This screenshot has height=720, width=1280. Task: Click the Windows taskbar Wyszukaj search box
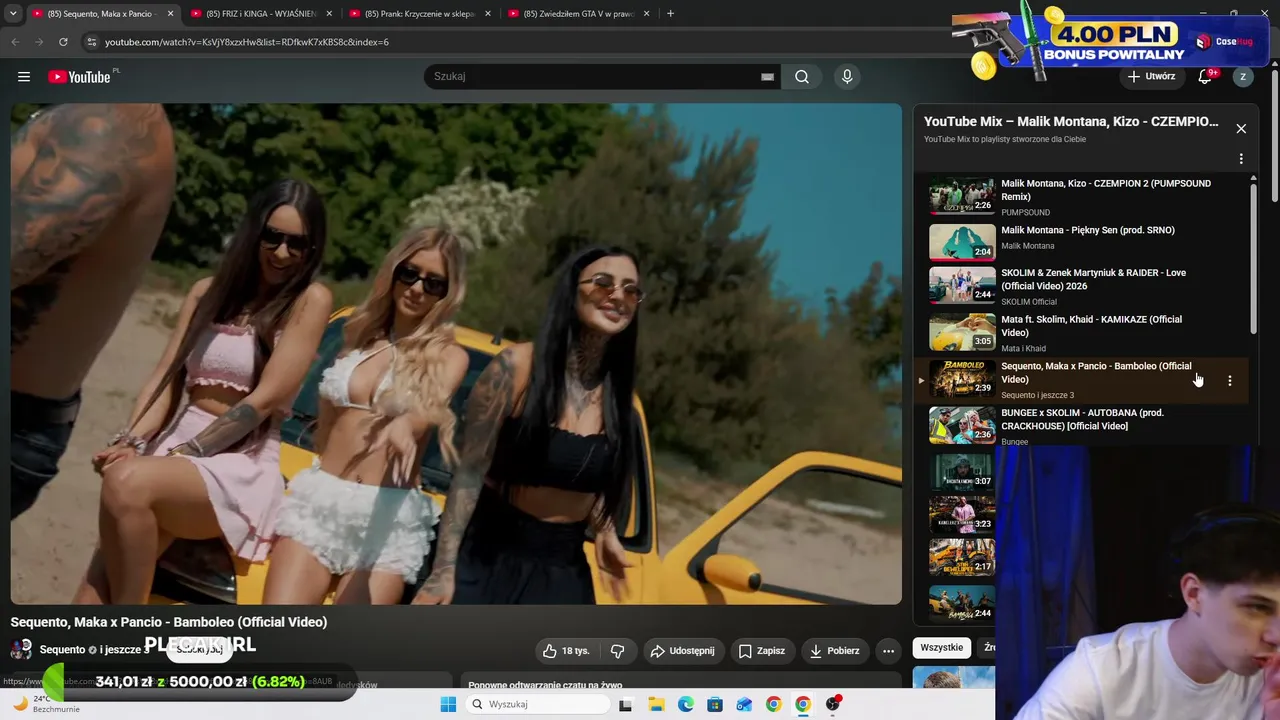(538, 704)
